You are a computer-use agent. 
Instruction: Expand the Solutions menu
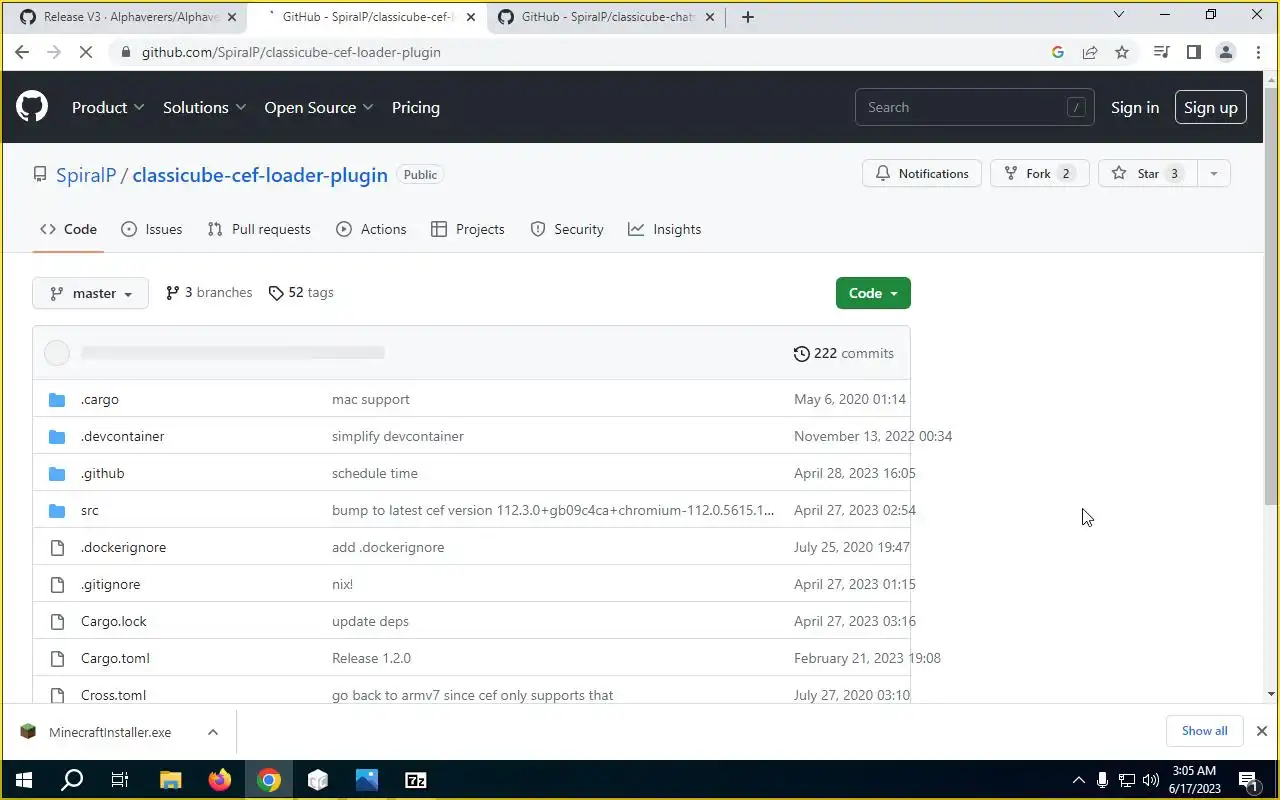(204, 107)
